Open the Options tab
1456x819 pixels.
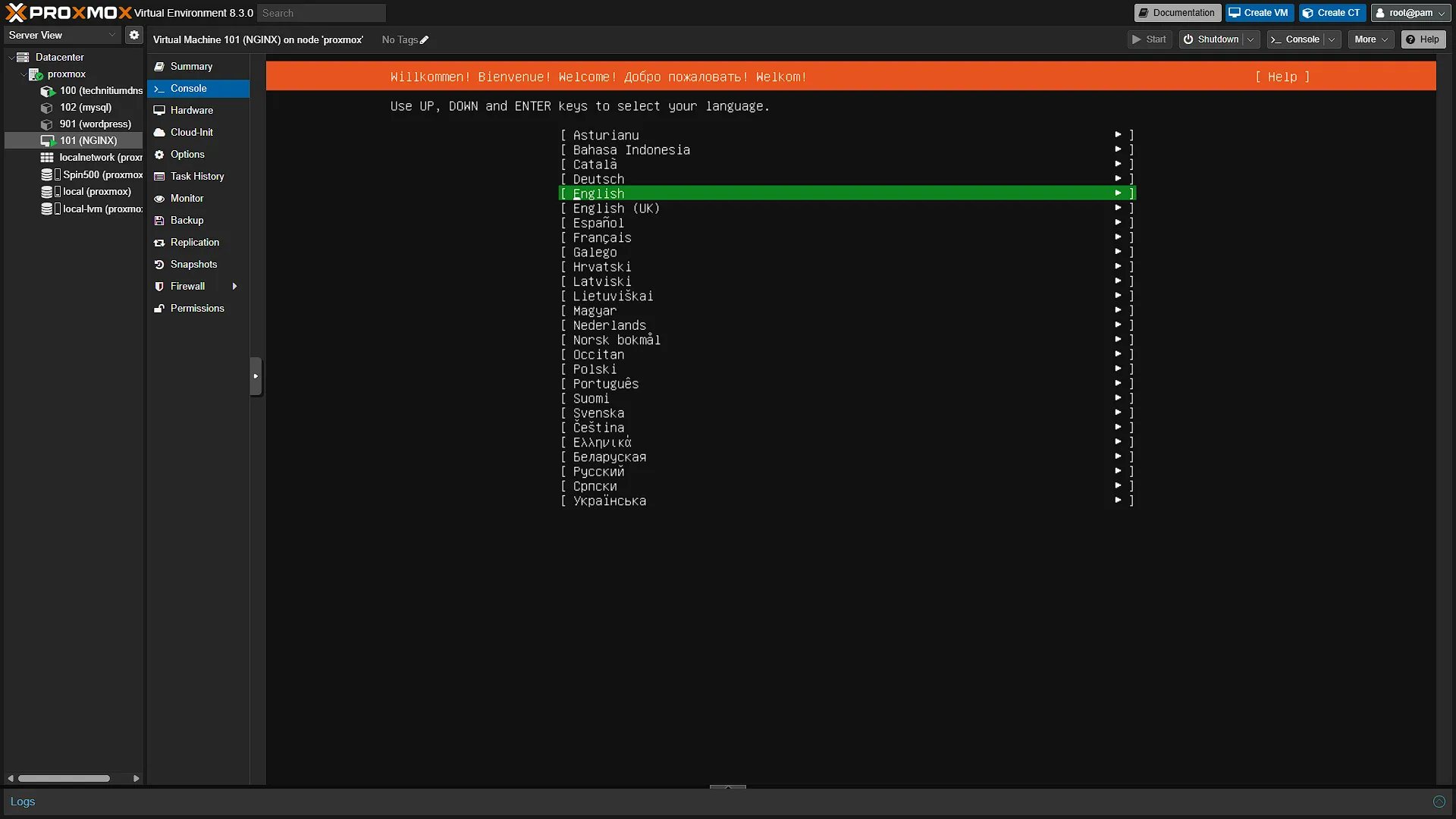pos(199,155)
